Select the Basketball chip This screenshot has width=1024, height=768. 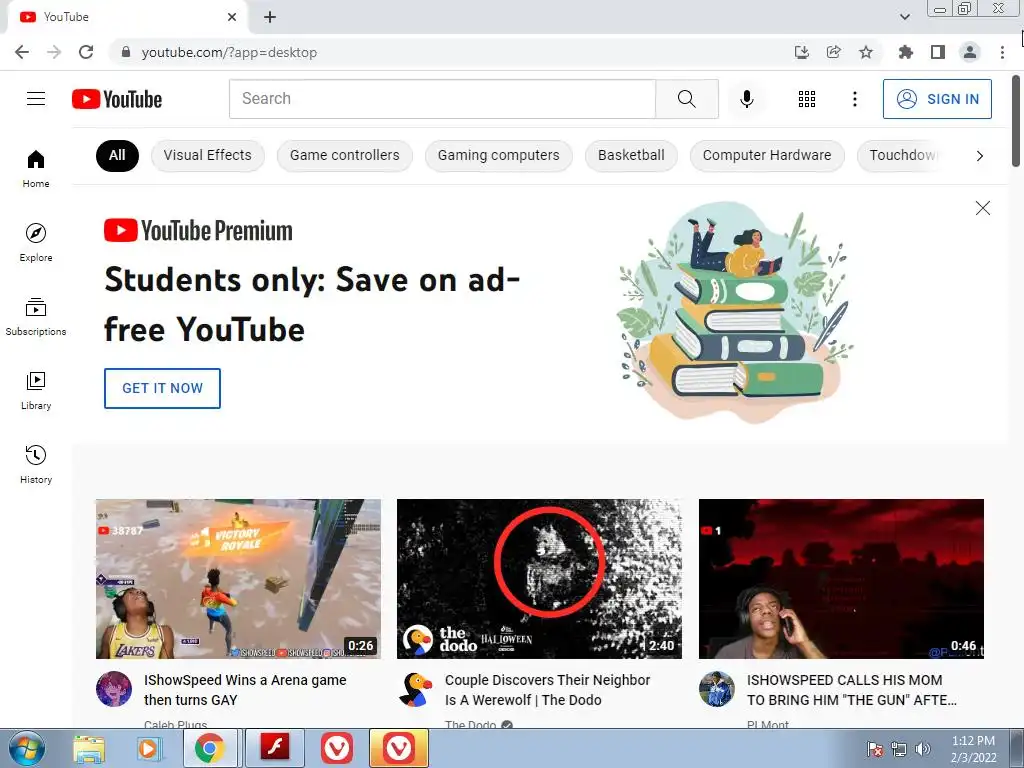tap(631, 155)
